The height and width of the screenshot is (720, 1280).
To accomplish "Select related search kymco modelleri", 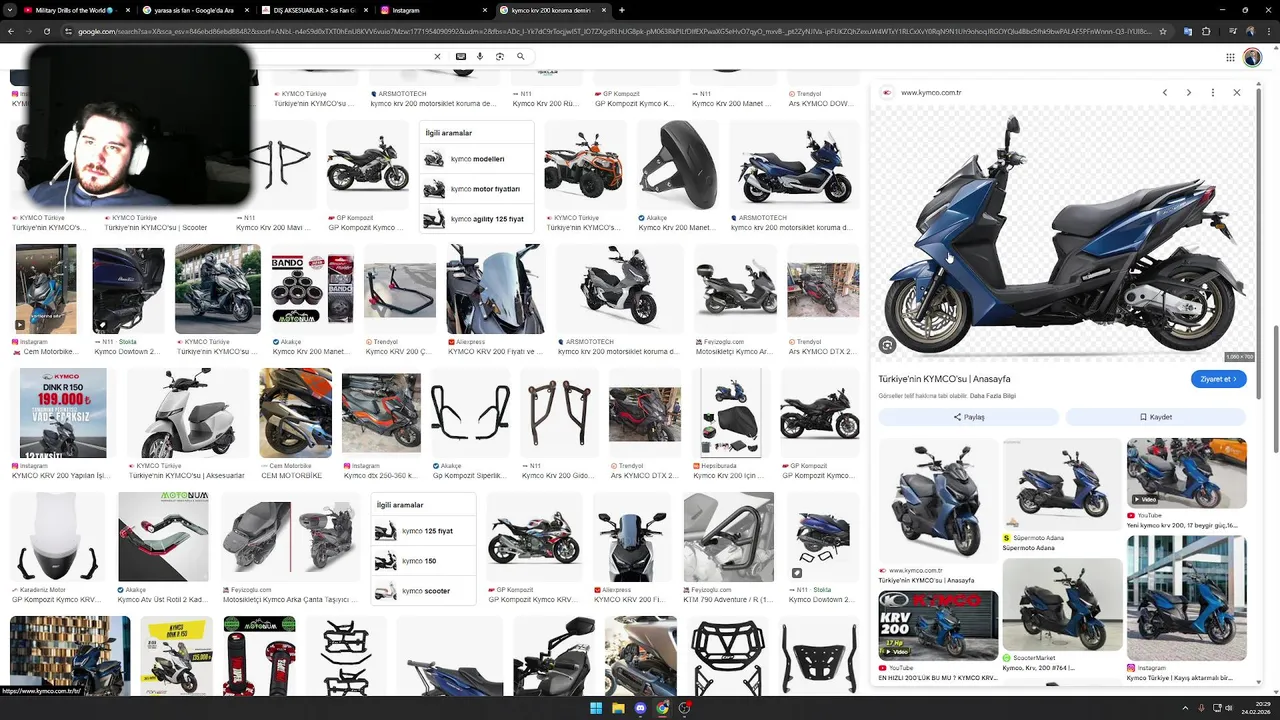I will coord(477,159).
